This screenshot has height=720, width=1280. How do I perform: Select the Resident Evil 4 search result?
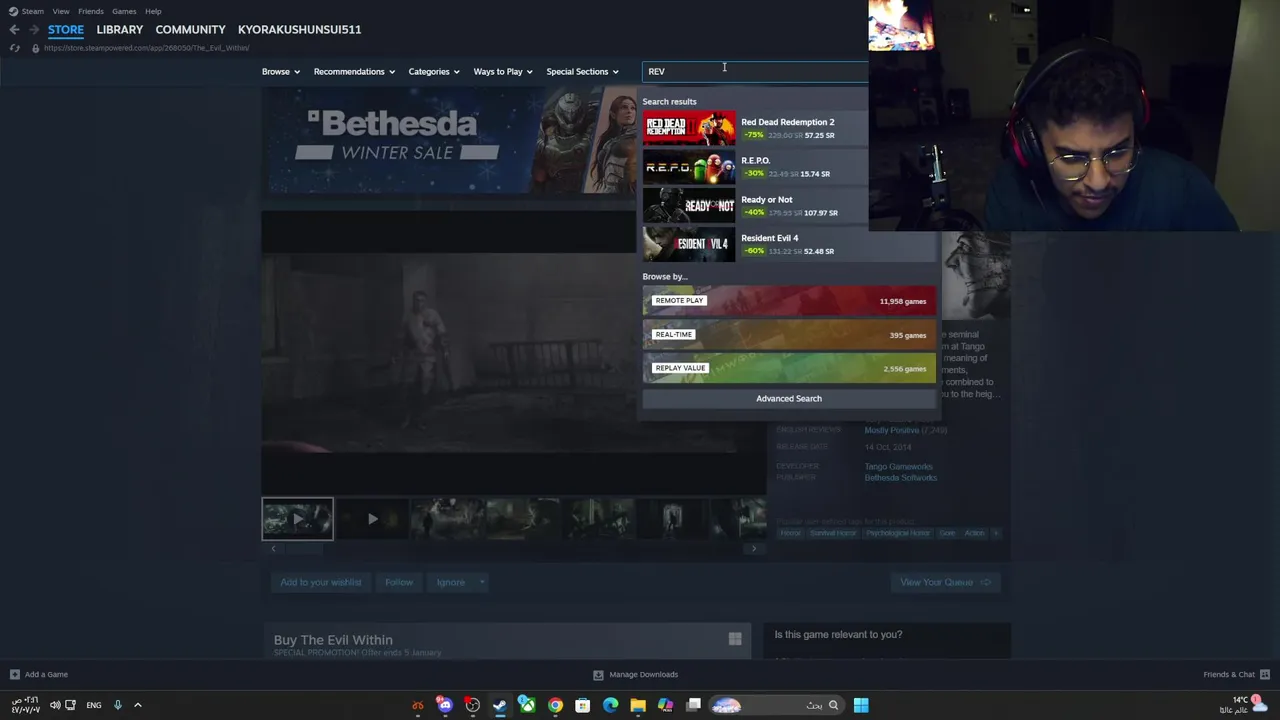pyautogui.click(x=789, y=244)
